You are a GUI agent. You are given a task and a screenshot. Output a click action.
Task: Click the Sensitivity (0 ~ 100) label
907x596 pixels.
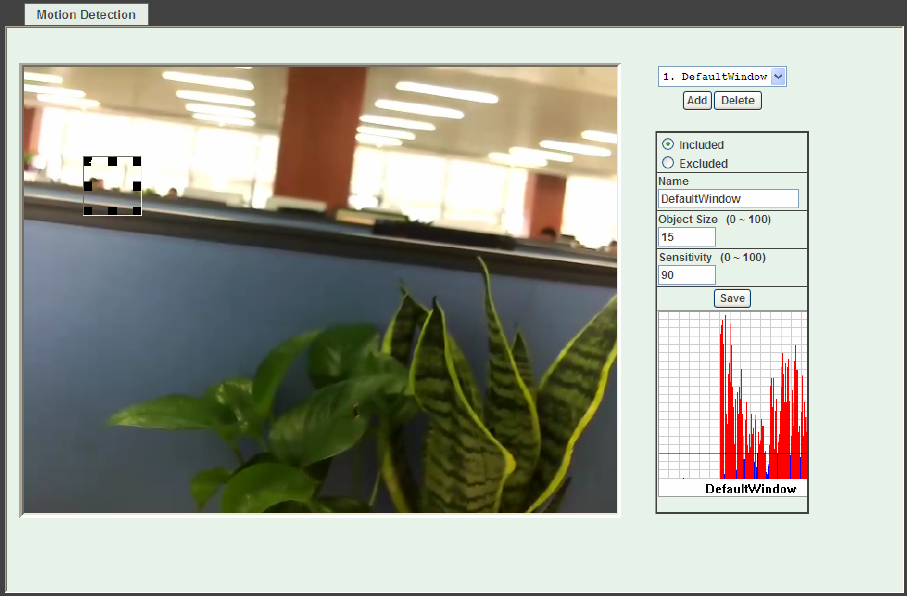pos(712,257)
